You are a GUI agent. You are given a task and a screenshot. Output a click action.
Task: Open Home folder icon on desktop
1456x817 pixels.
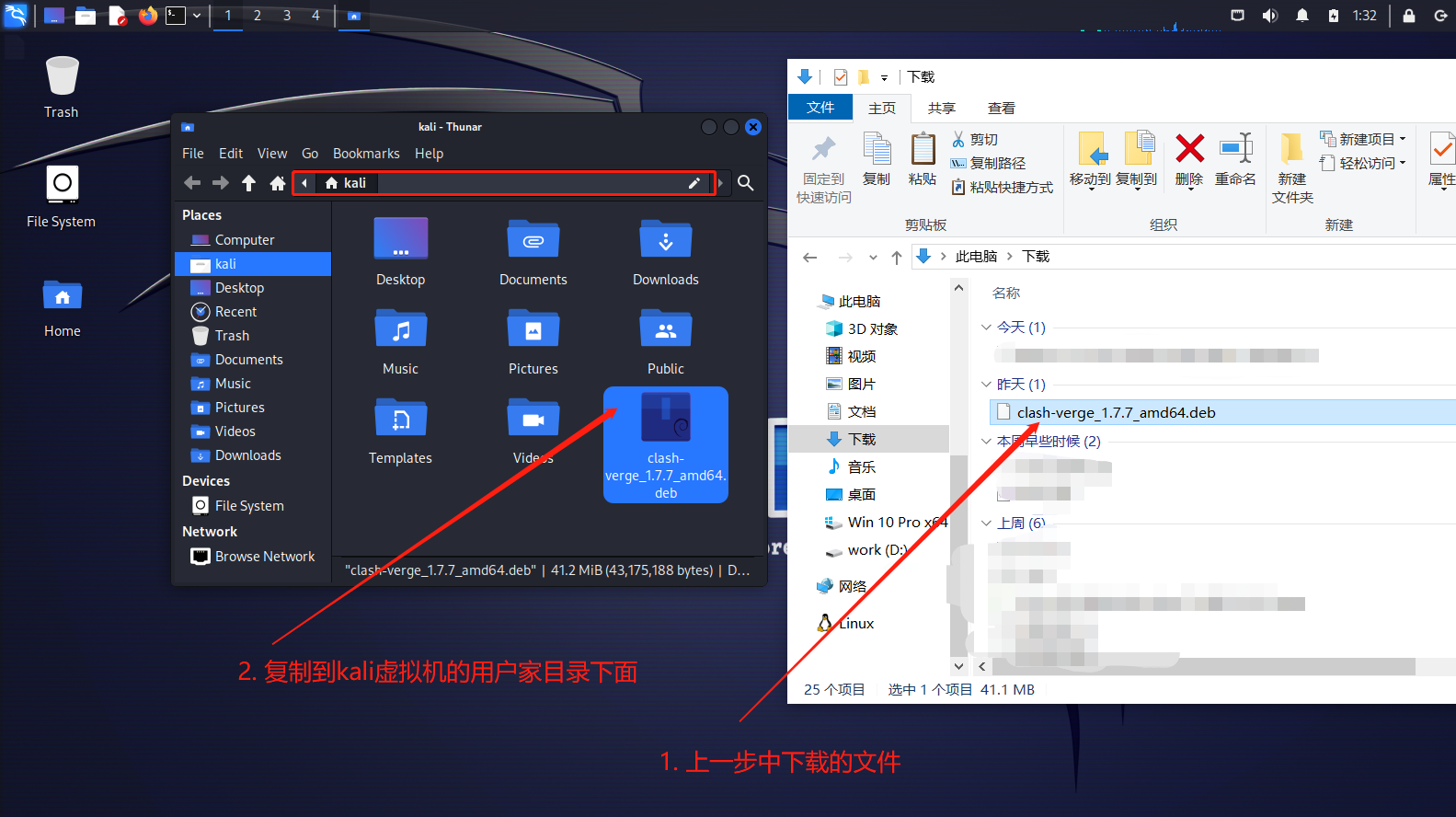63,309
